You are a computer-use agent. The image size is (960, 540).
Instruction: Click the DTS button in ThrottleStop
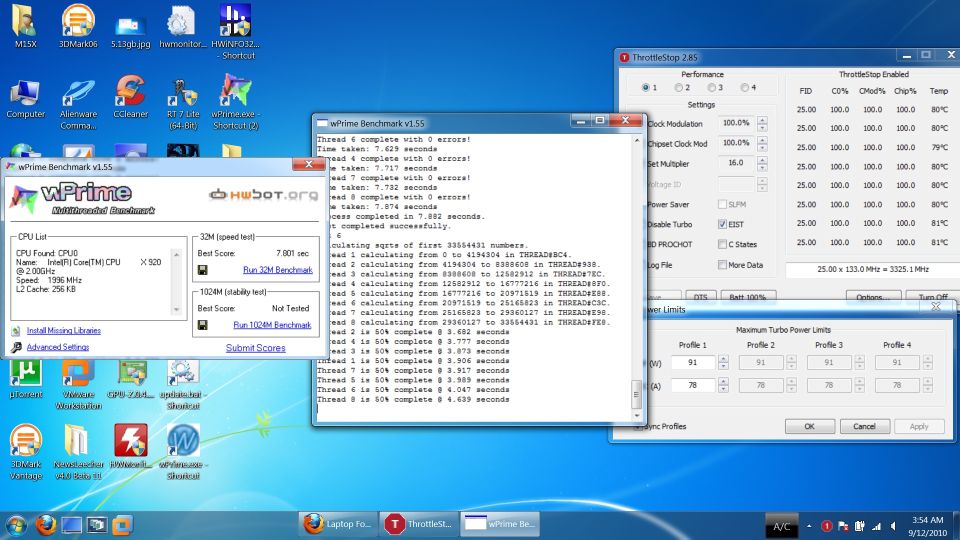click(700, 297)
